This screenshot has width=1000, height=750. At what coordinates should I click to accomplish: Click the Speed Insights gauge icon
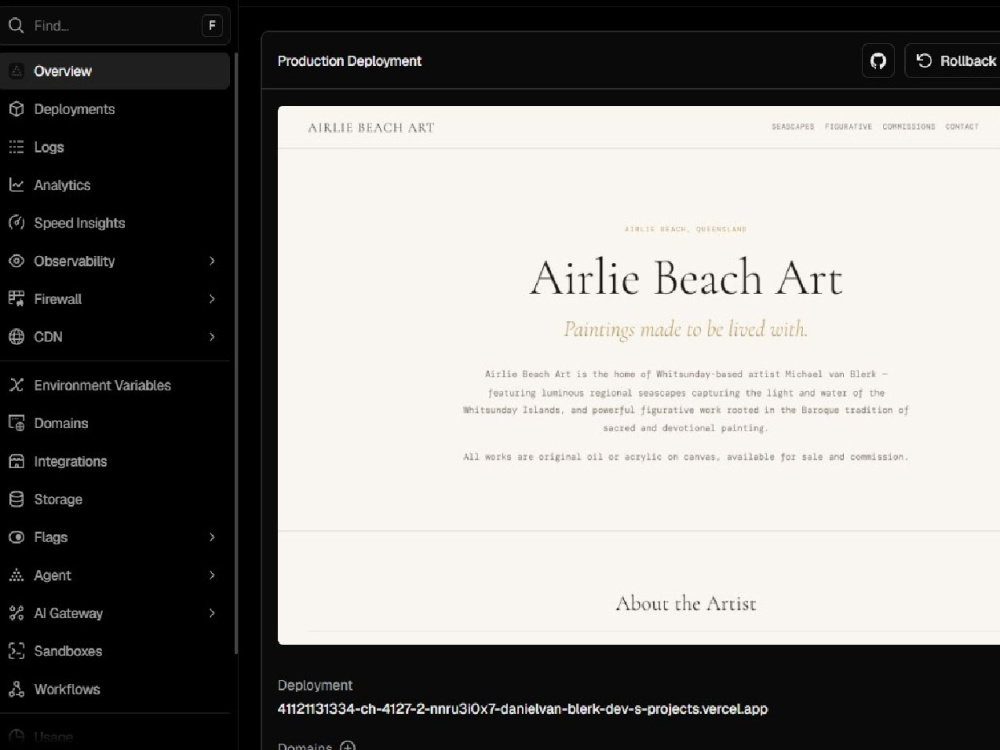pos(17,223)
